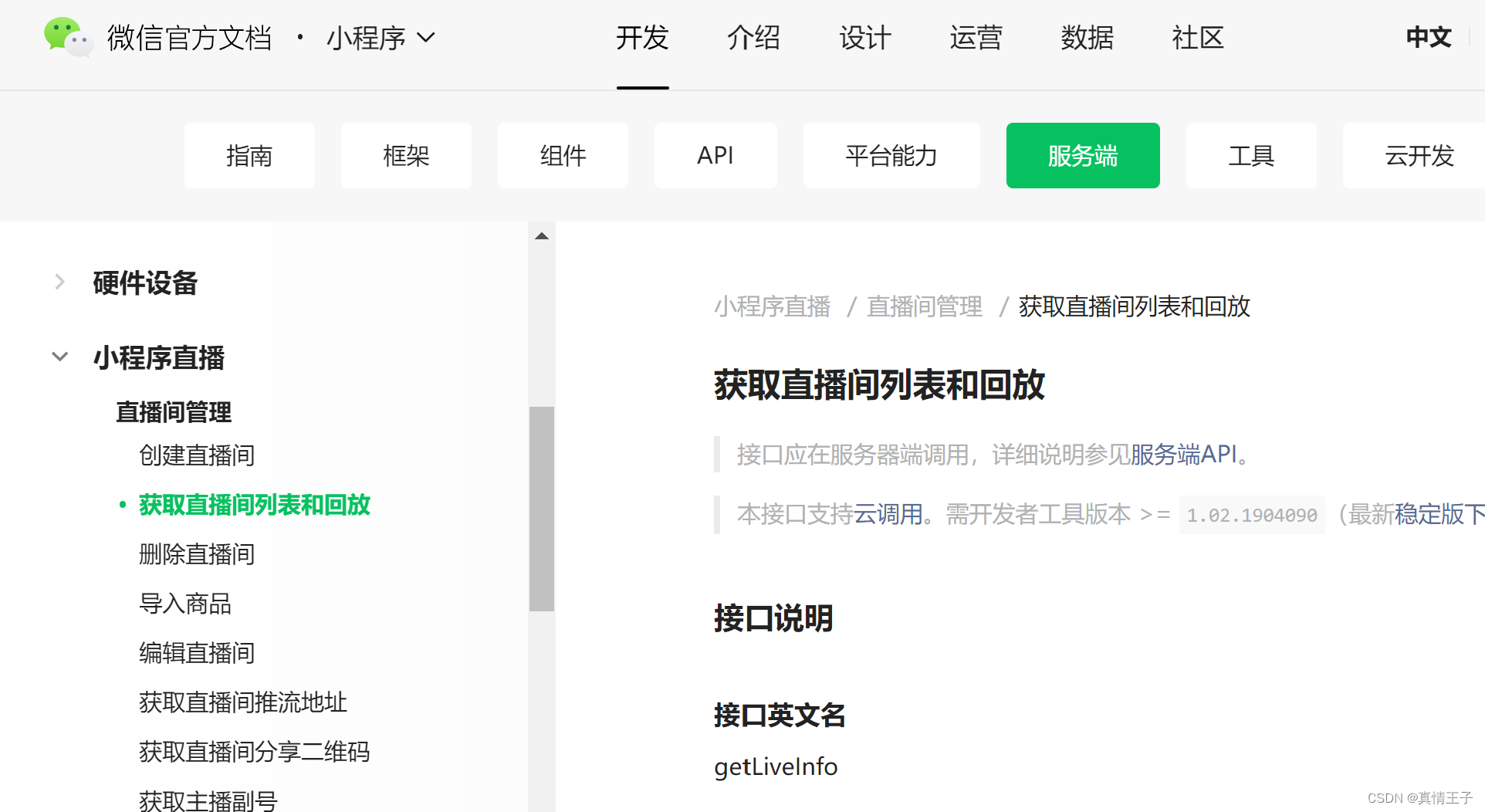Image resolution: width=1485 pixels, height=812 pixels.
Task: Open the 小程序 dropdown menu
Action: click(x=381, y=38)
